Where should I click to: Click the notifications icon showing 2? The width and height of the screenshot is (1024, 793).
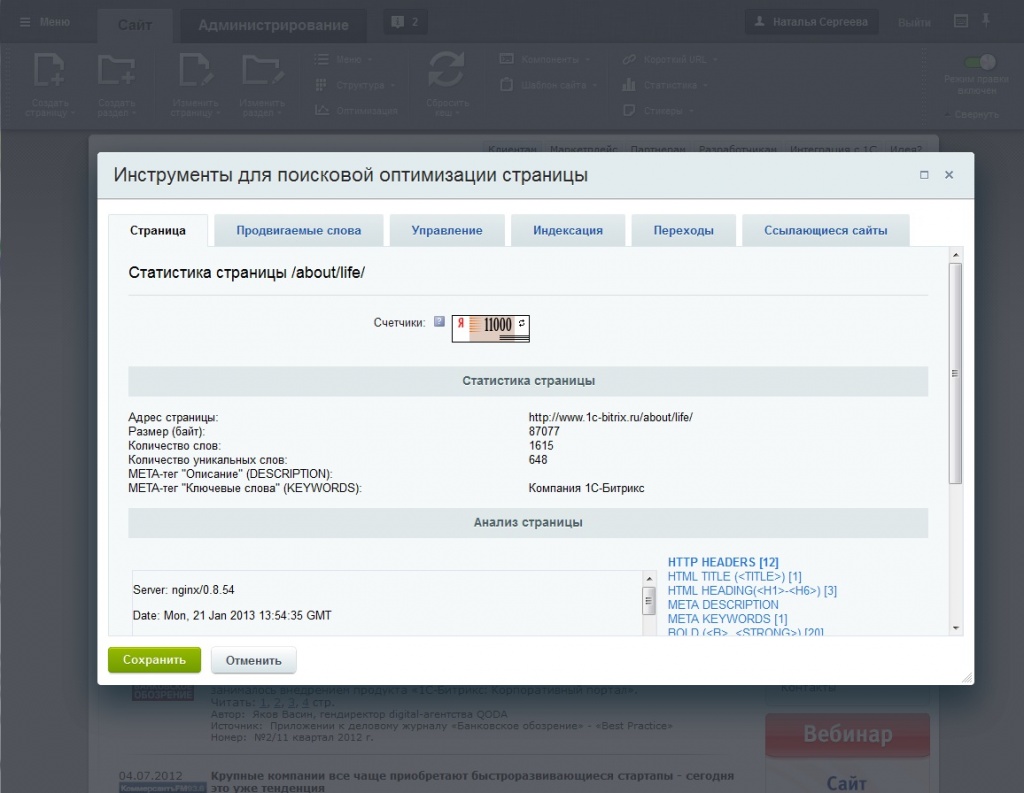pos(406,22)
